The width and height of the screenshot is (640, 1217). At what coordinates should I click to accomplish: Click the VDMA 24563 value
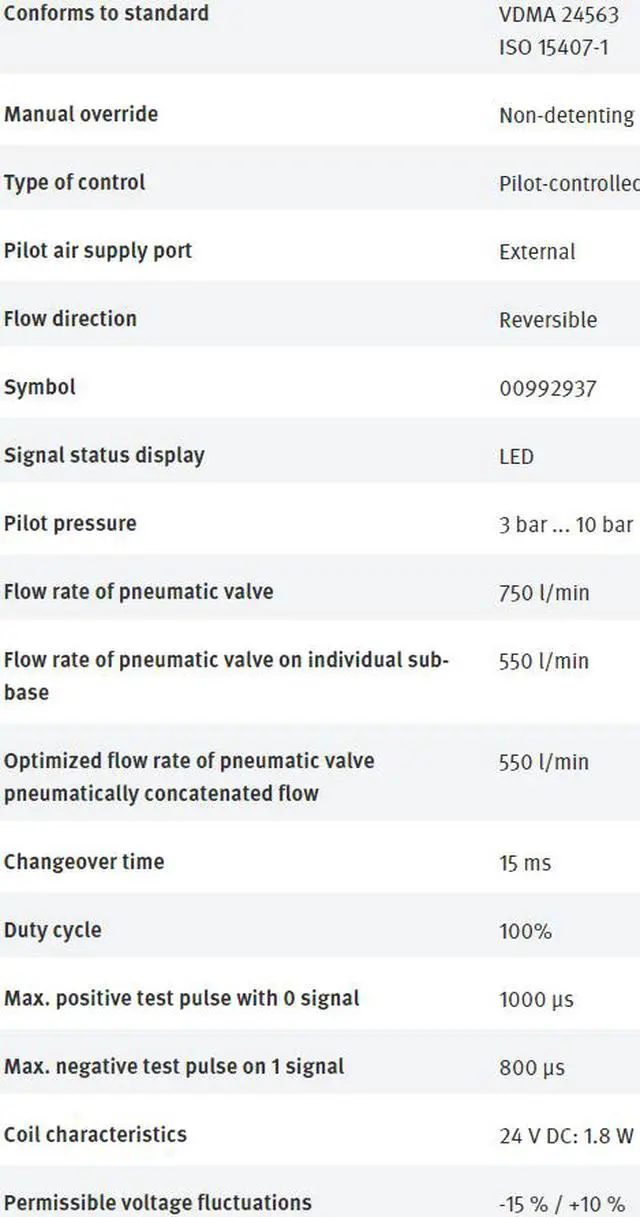[559, 16]
